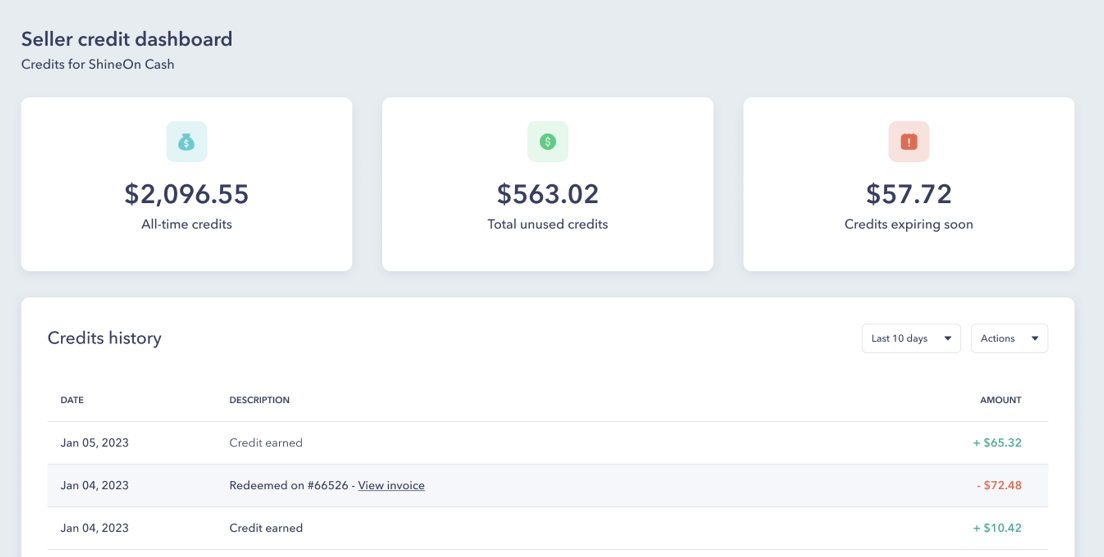Select the Jan 05, 2023 Credit earned row
The width and height of the screenshot is (1104, 557).
coord(548,443)
